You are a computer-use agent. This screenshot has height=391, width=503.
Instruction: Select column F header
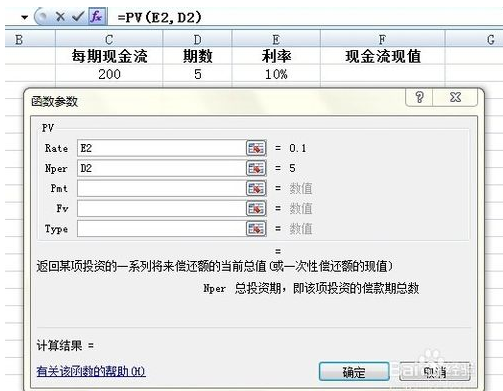383,39
